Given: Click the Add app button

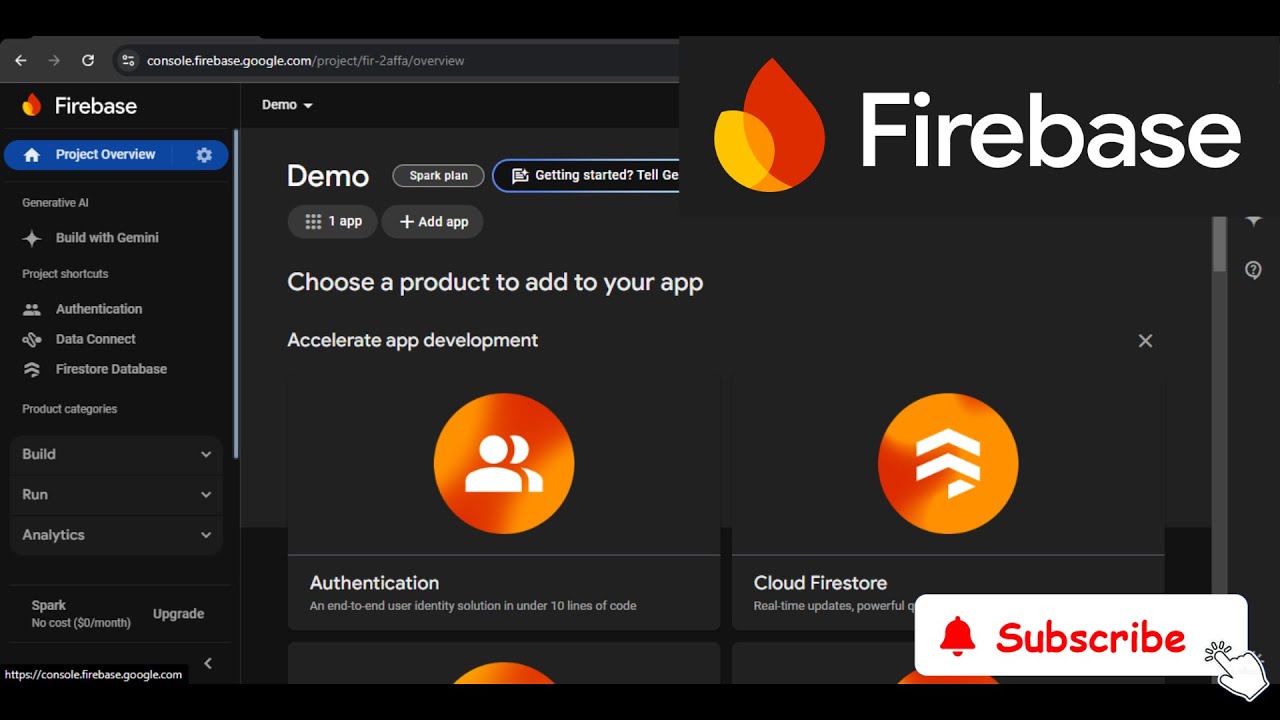Looking at the screenshot, I should click(x=432, y=222).
